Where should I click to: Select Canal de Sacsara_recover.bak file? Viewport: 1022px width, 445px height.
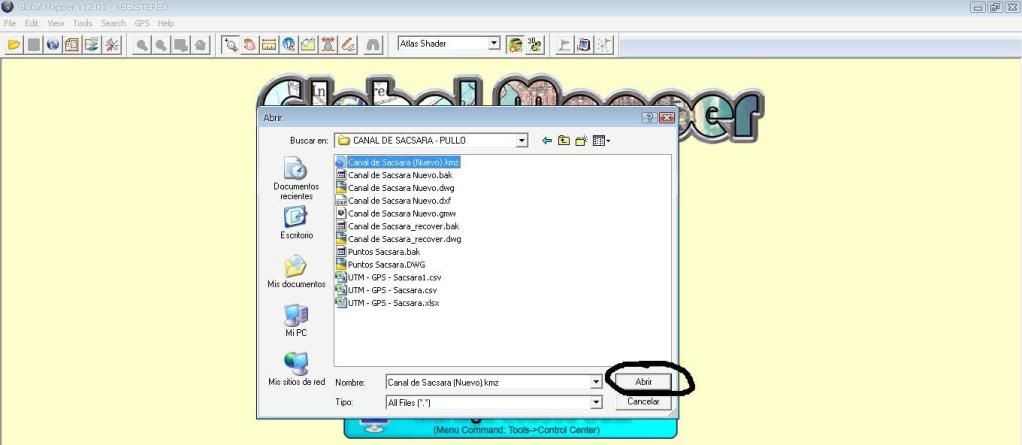pyautogui.click(x=398, y=226)
